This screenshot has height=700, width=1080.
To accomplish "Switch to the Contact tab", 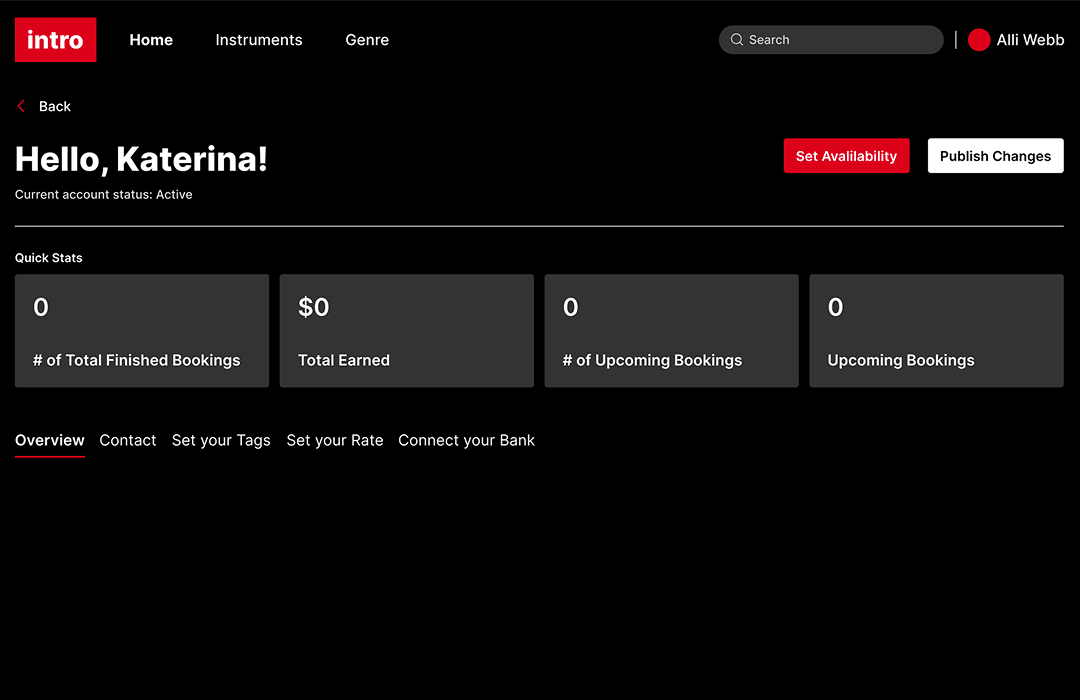I will coord(128,440).
